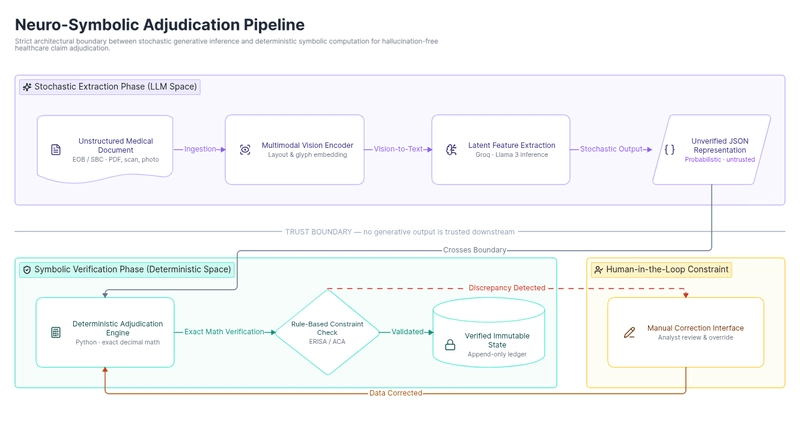
Task: Click the Groq - Llama 3 inference subtitle
Action: (x=512, y=155)
